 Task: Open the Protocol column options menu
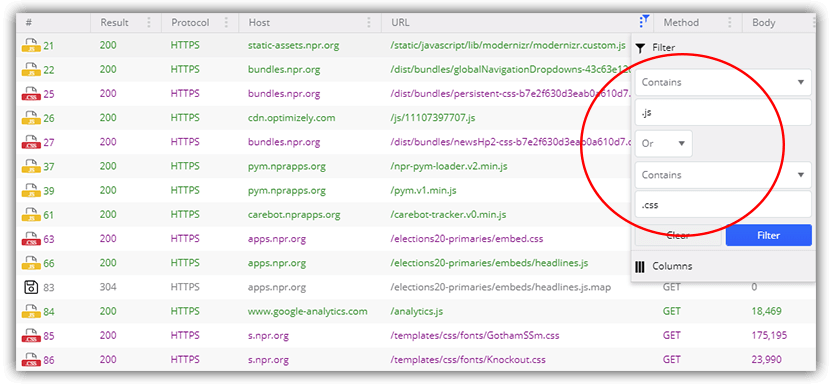(226, 22)
